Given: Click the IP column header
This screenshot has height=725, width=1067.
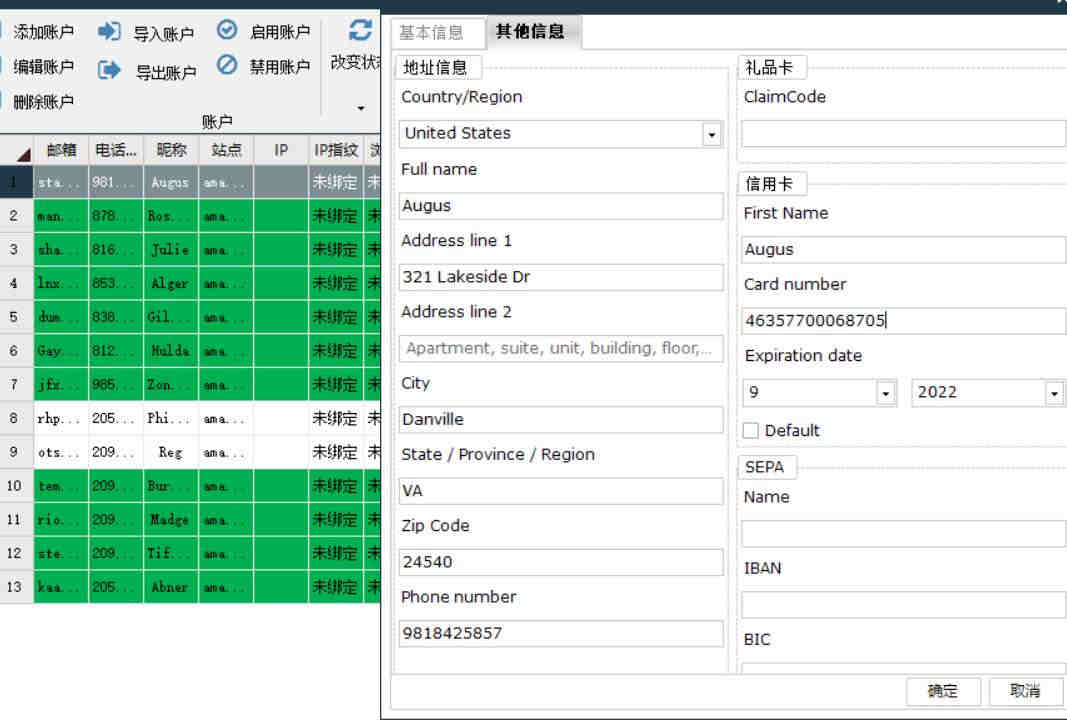Looking at the screenshot, I should 281,150.
